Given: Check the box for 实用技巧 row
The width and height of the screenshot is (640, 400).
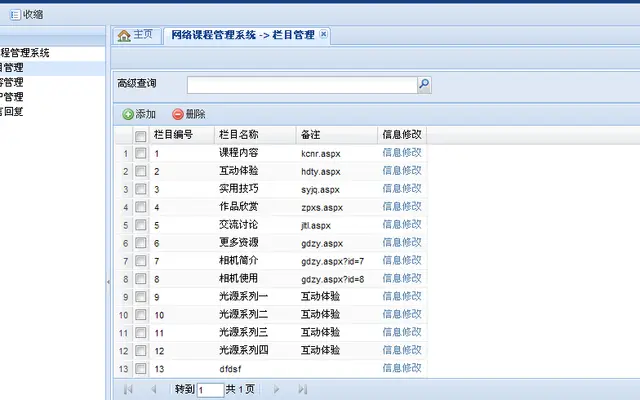Looking at the screenshot, I should [140, 189].
